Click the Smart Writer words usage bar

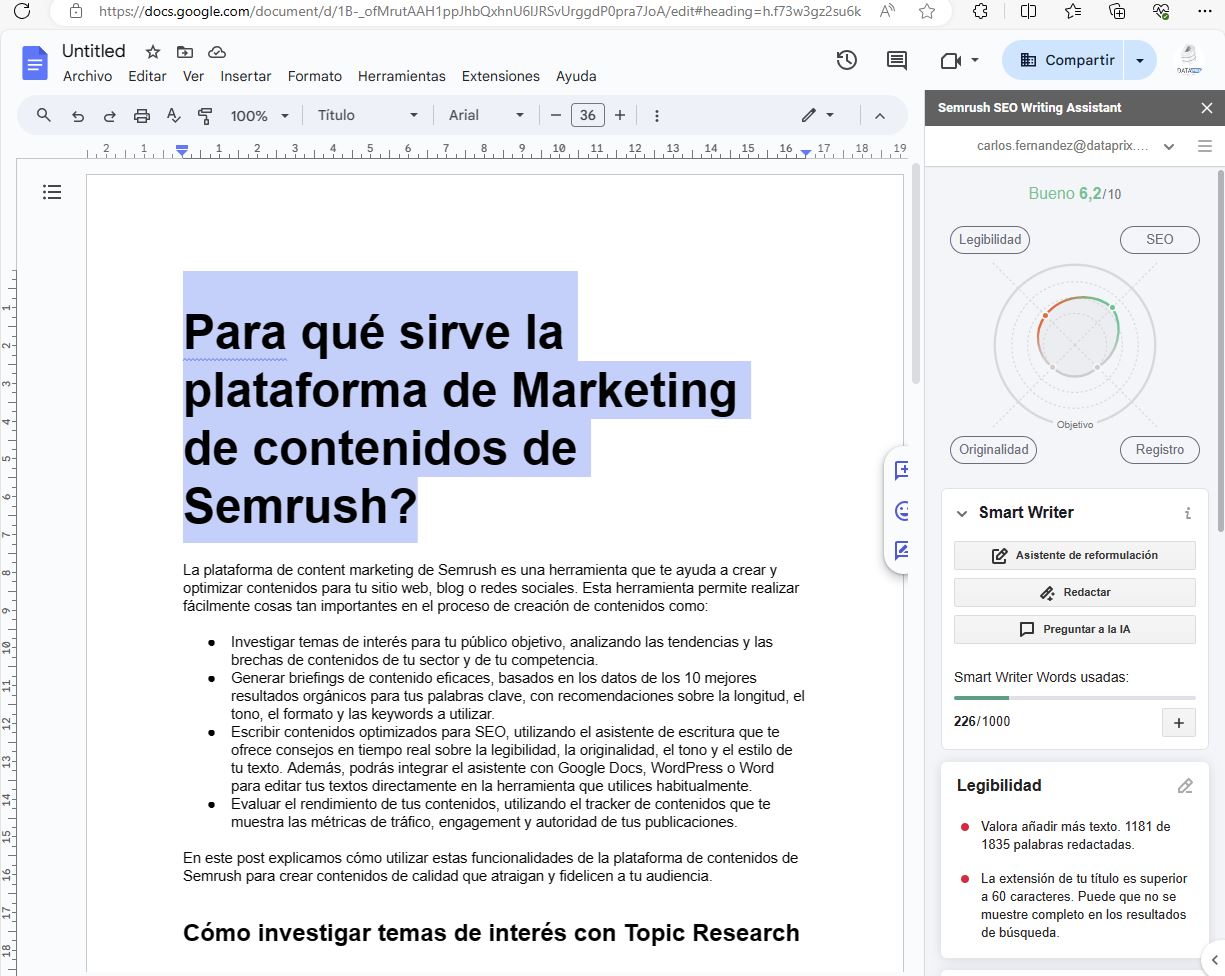point(1074,698)
